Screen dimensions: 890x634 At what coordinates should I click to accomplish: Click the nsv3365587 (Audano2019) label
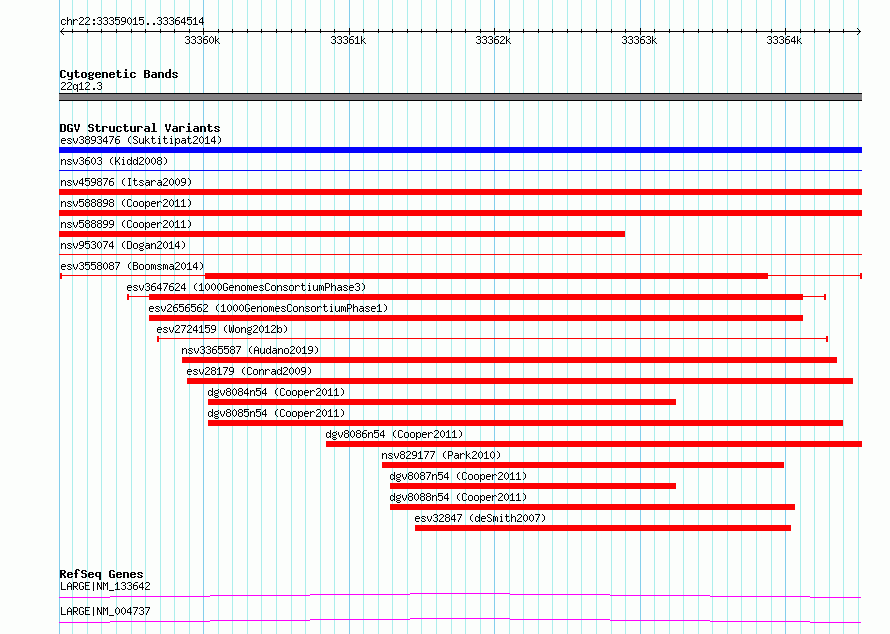tap(250, 350)
